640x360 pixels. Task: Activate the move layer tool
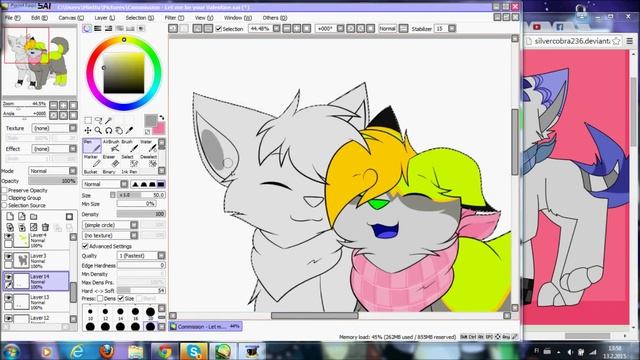click(x=88, y=130)
